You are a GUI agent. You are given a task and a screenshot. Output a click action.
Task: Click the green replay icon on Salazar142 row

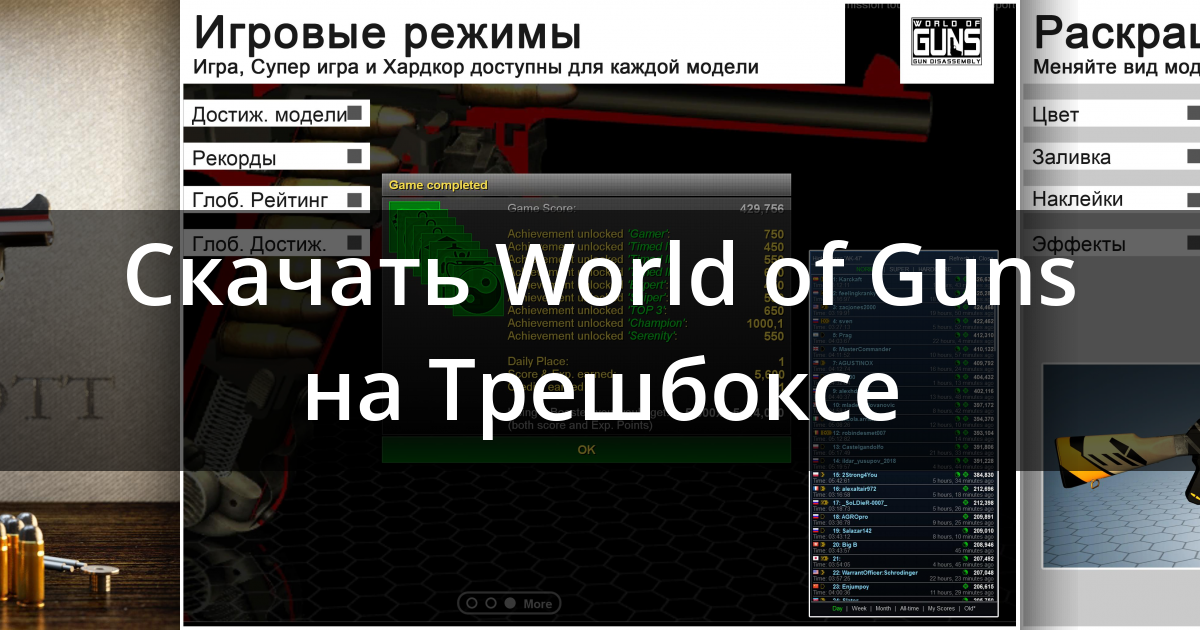965,531
